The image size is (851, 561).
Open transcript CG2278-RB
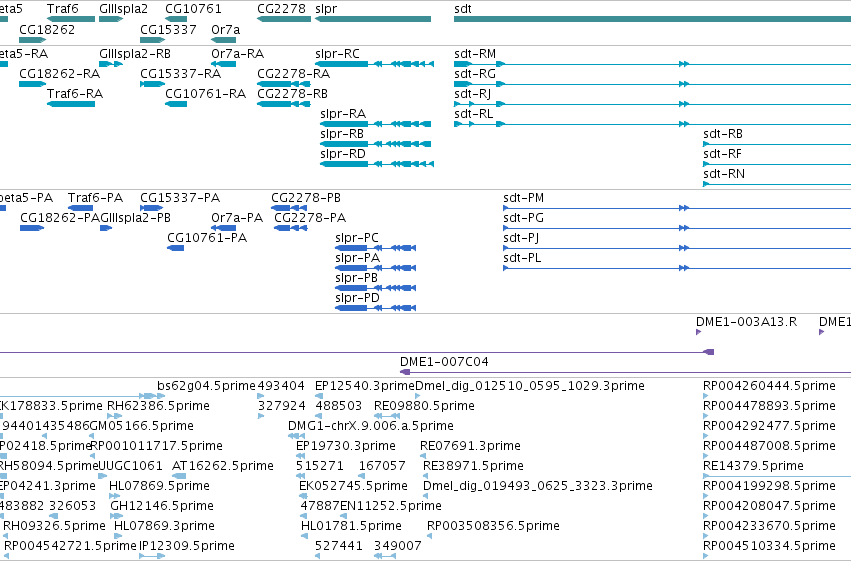pos(293,94)
